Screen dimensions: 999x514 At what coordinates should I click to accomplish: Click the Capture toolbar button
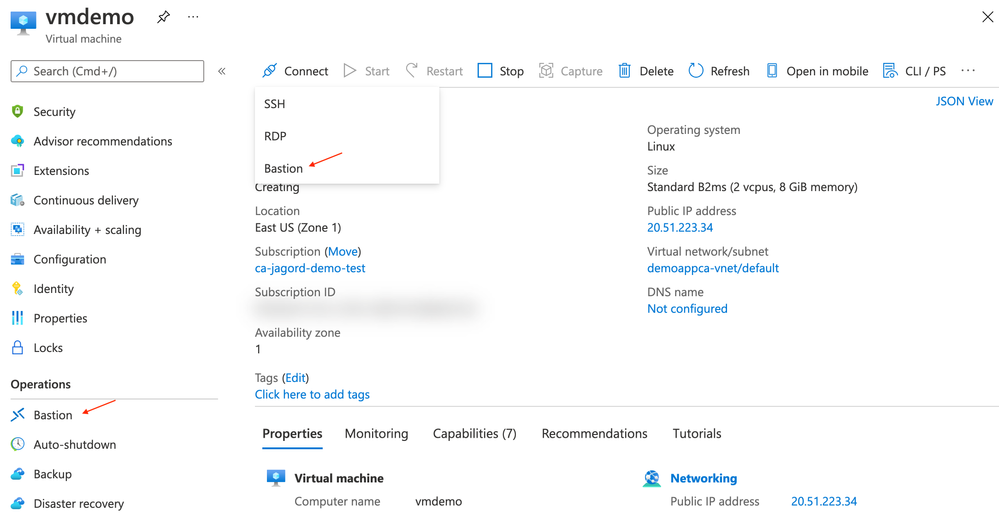(570, 71)
